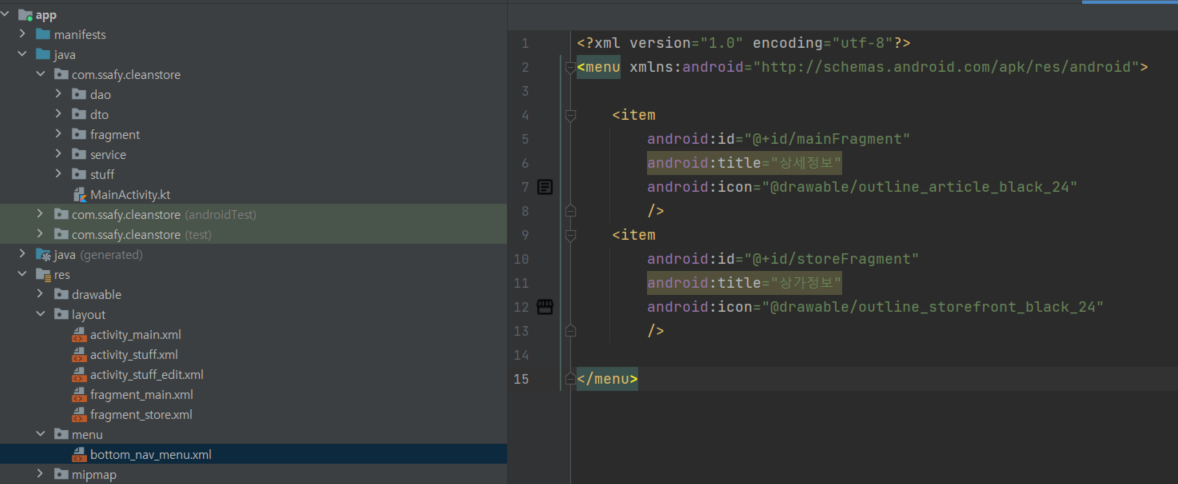Fold the first item tag on line 4

(570, 115)
